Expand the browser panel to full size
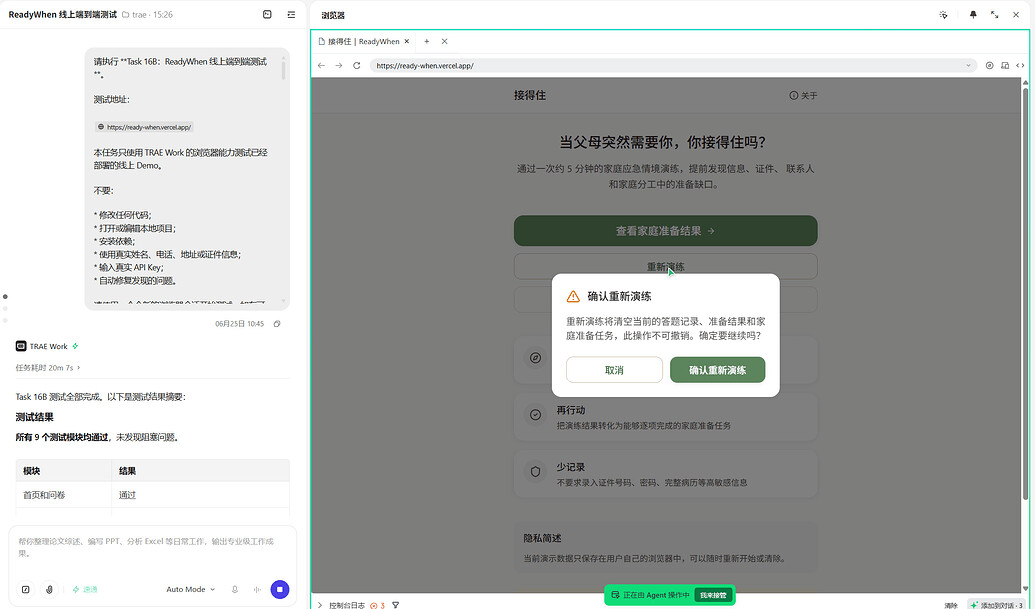Screen dimensions: 1035x609 pyautogui.click(x=995, y=15)
